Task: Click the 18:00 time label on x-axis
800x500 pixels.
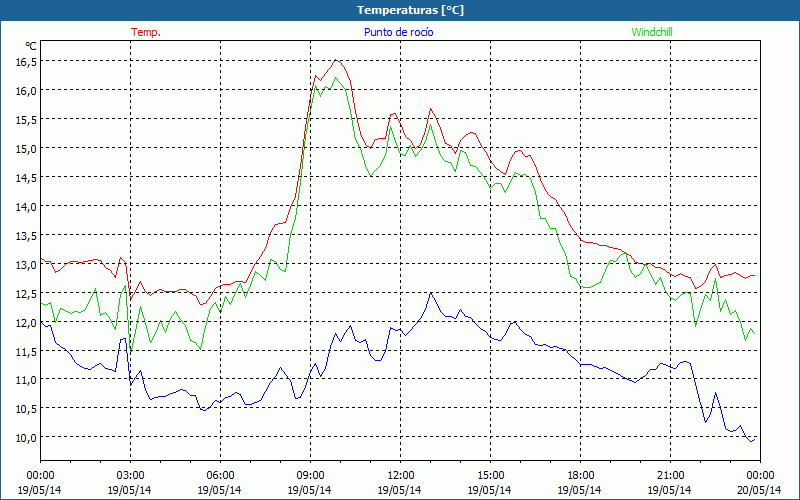Action: pos(580,476)
